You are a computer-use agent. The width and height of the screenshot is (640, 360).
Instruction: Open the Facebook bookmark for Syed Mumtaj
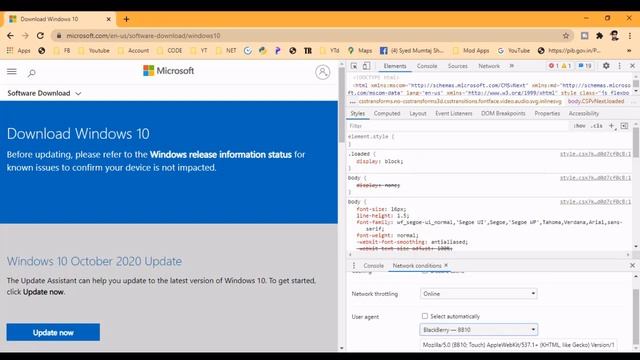(411, 51)
